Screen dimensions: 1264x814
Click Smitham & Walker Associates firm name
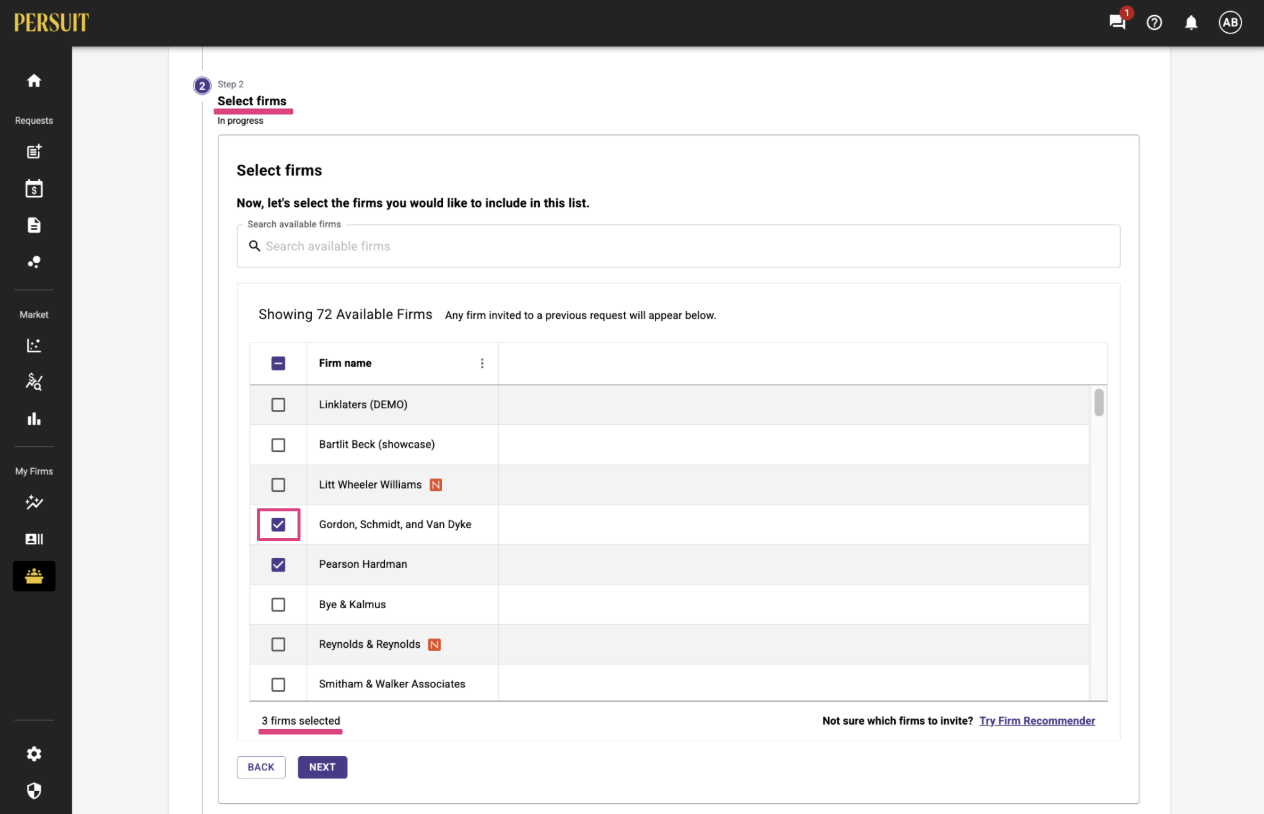[392, 685]
